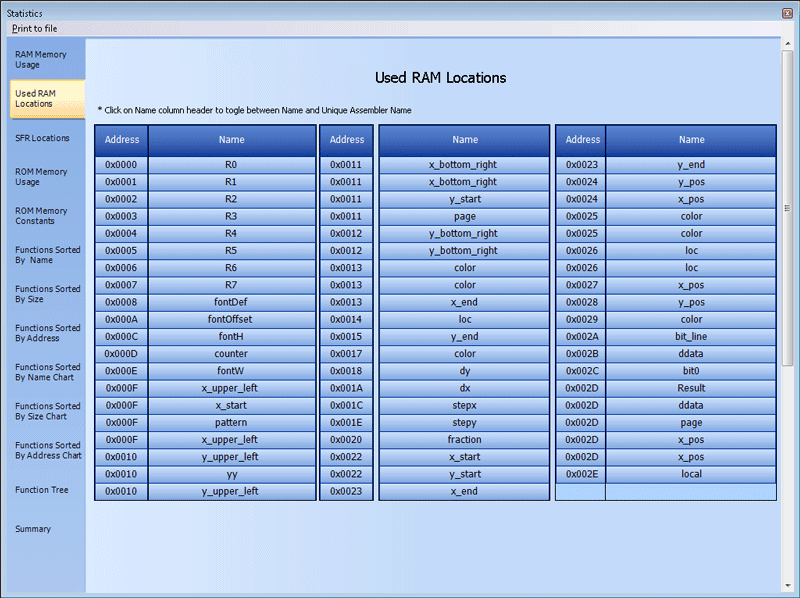Viewport: 800px width, 598px height.
Task: Click the color cell at 0x0029
Action: coord(691,319)
